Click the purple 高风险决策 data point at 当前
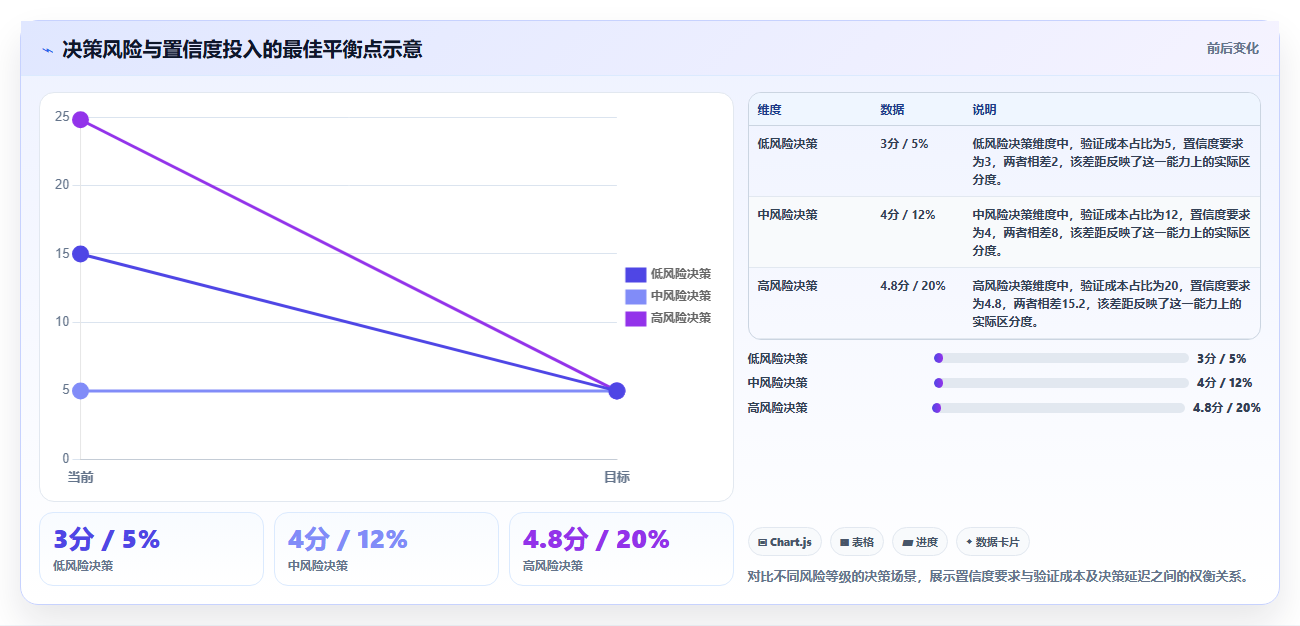 tap(80, 119)
